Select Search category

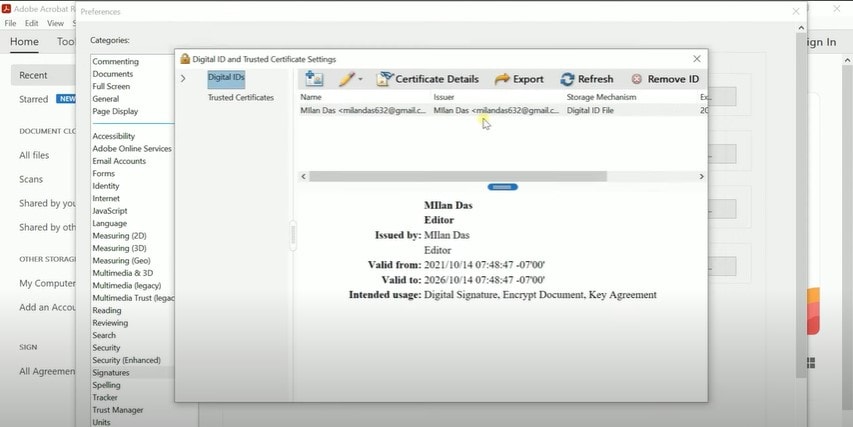point(104,336)
